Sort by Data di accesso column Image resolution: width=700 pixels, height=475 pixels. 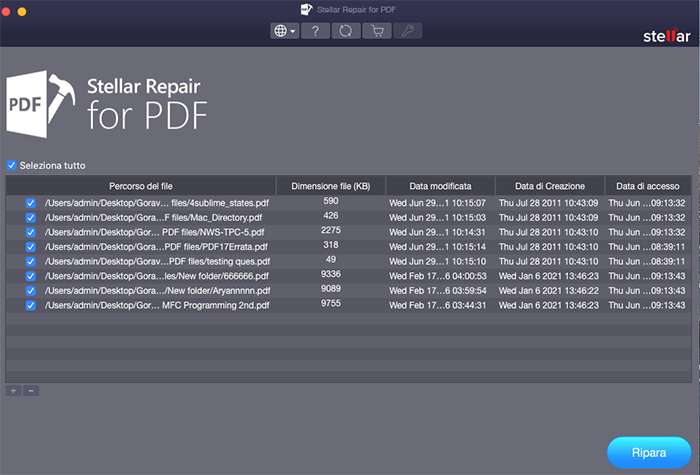click(x=648, y=186)
